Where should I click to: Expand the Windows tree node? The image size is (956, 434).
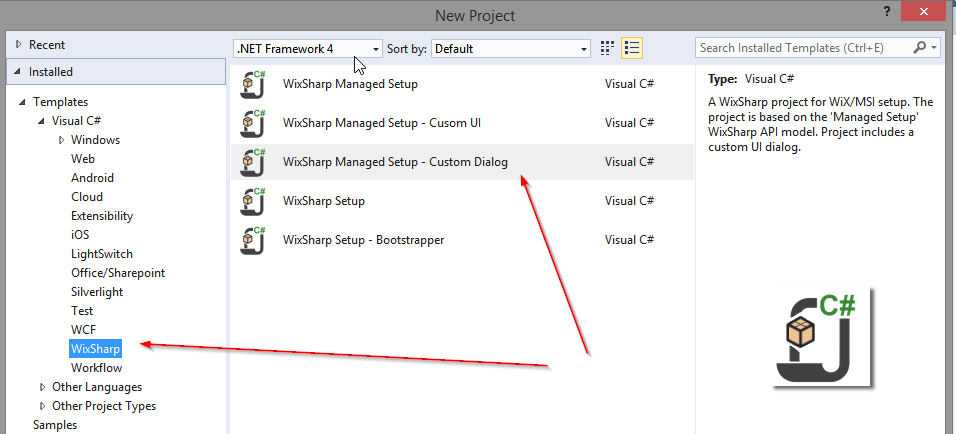tap(61, 140)
